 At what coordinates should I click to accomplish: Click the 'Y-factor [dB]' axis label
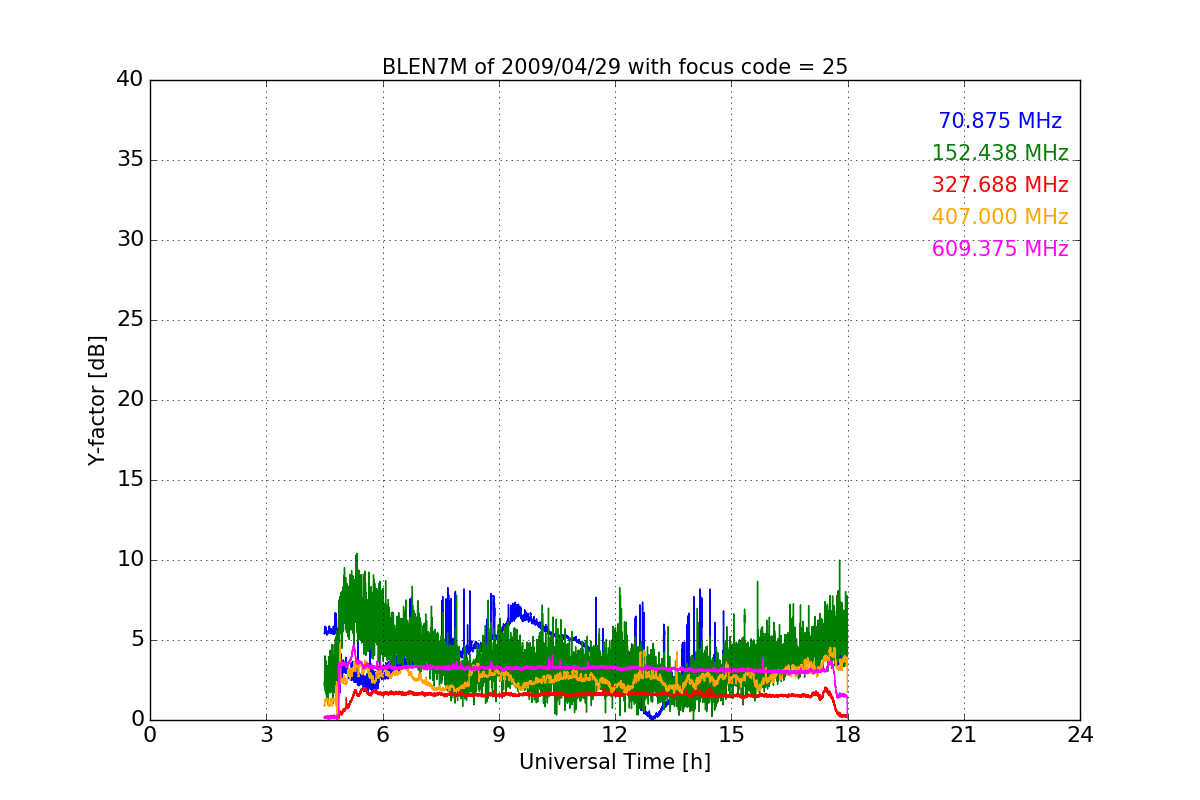[97, 400]
